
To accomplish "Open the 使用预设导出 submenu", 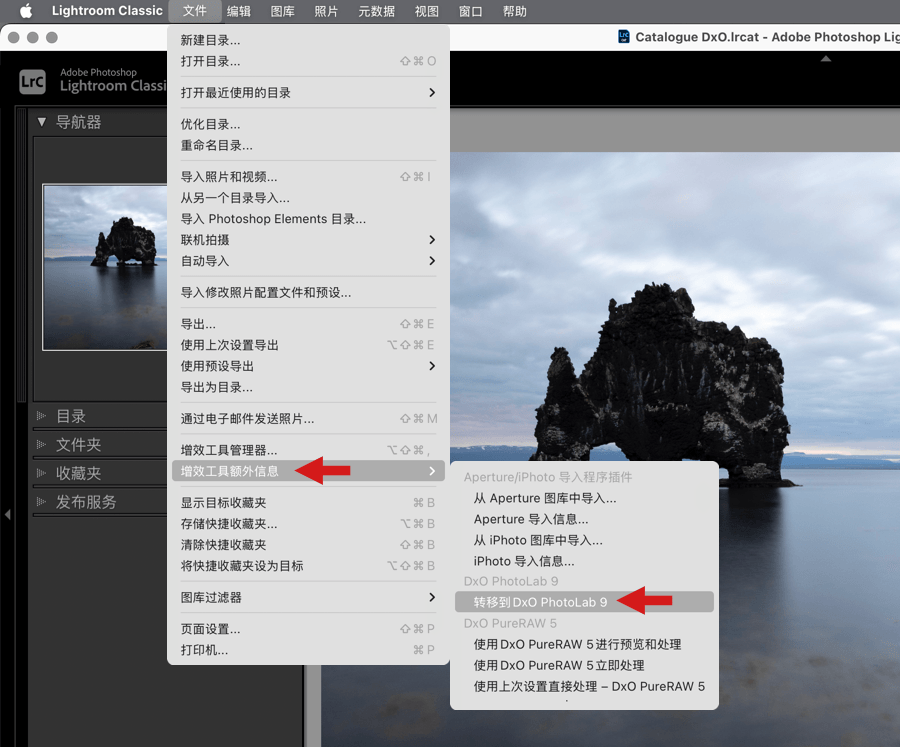I will pos(308,366).
